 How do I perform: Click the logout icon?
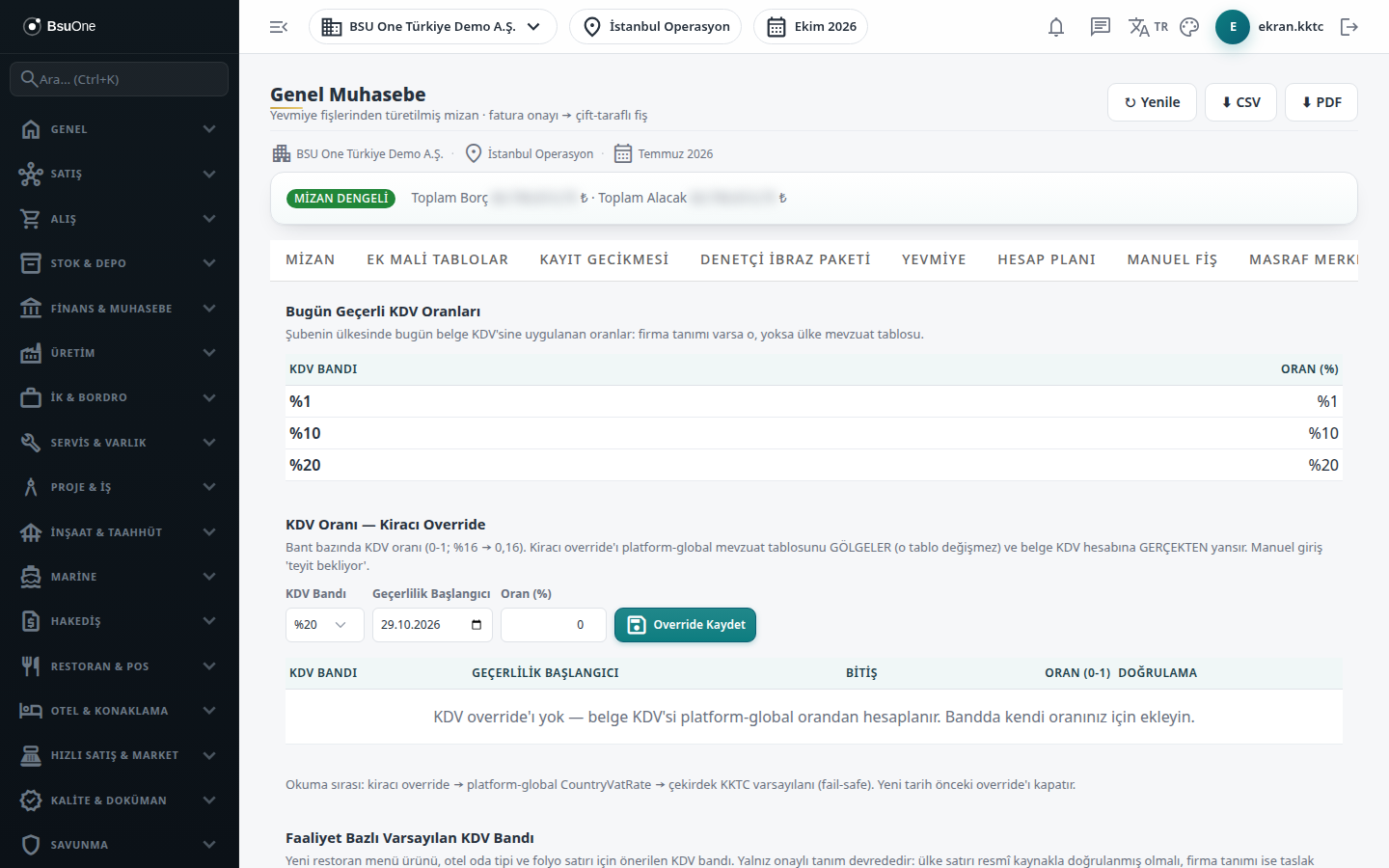(x=1349, y=27)
